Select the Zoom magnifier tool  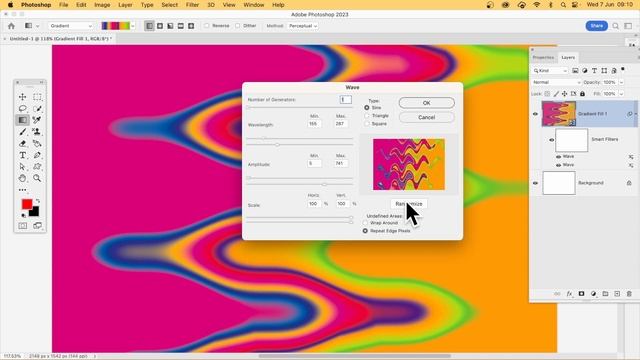coord(37,178)
